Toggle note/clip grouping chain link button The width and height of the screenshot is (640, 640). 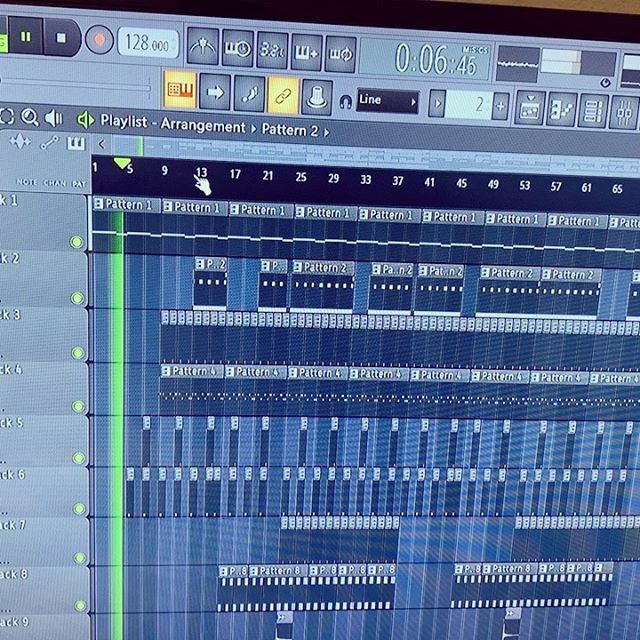283,96
